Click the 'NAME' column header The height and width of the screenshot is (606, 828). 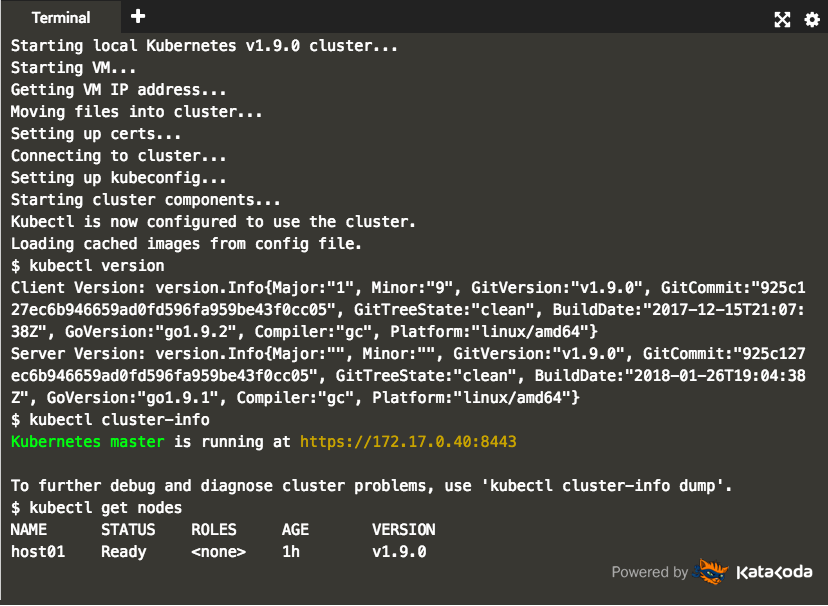click(x=29, y=529)
